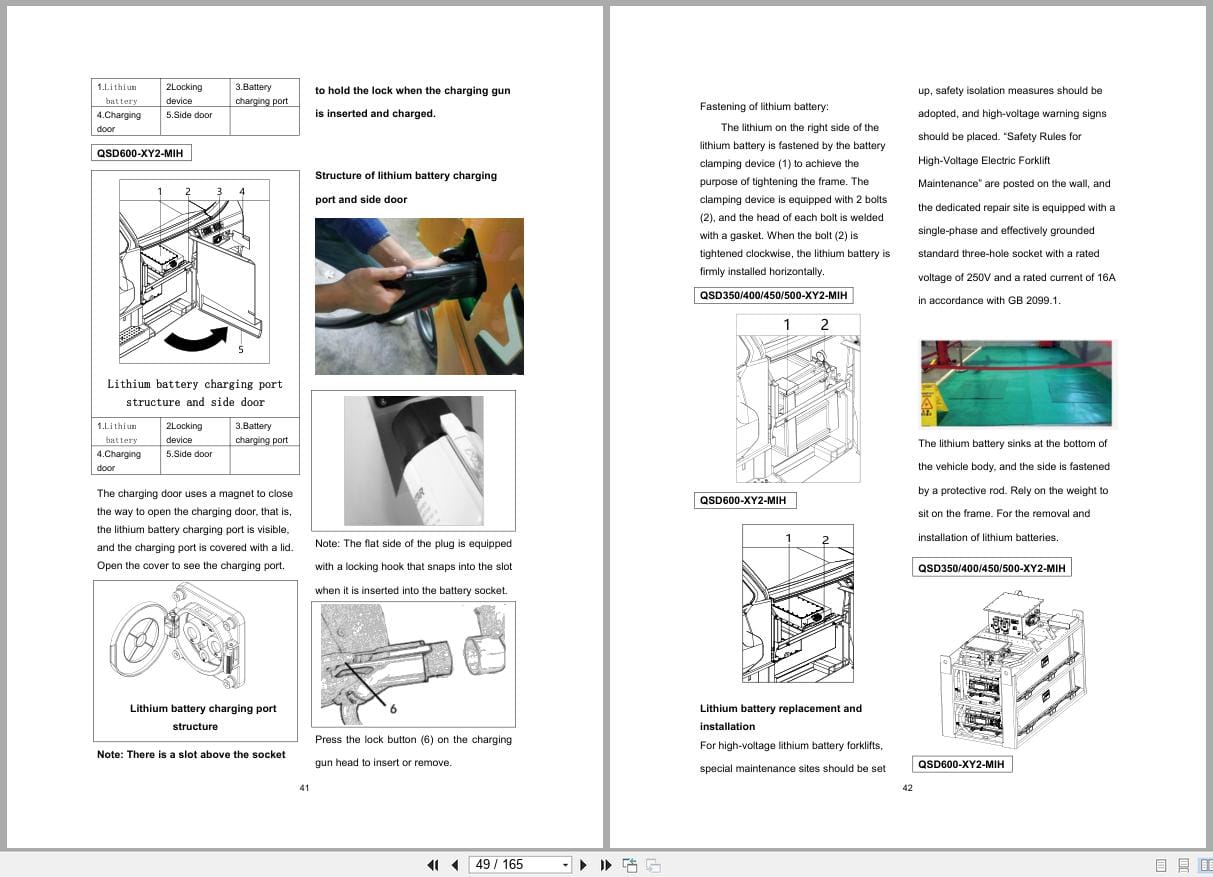The image size is (1213, 877).
Task: Click the lithium battery pack illustration on page 42
Action: point(1013,667)
